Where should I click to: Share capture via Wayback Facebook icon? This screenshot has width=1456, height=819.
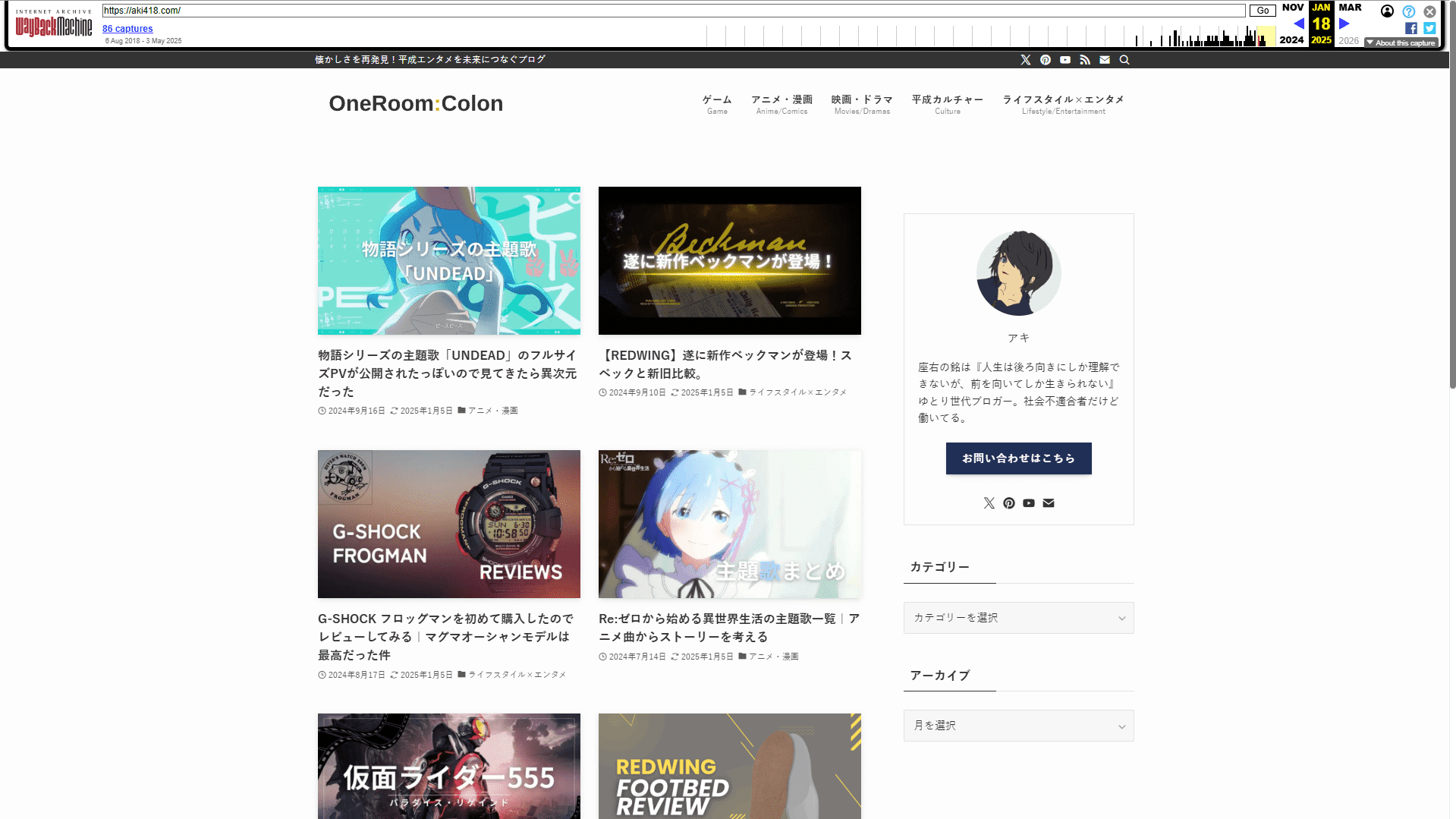tap(1411, 28)
